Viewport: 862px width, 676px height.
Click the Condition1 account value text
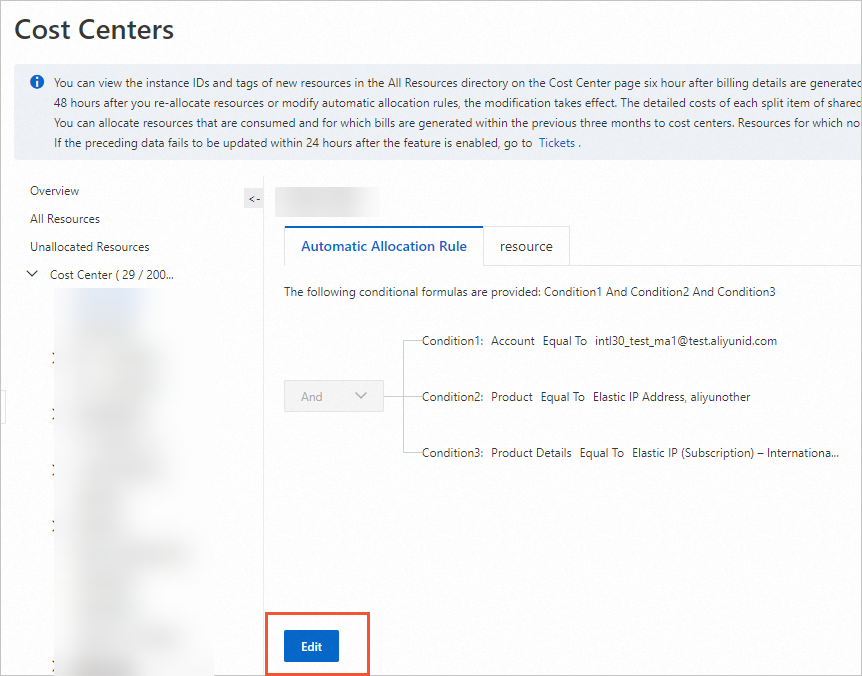[x=686, y=341]
